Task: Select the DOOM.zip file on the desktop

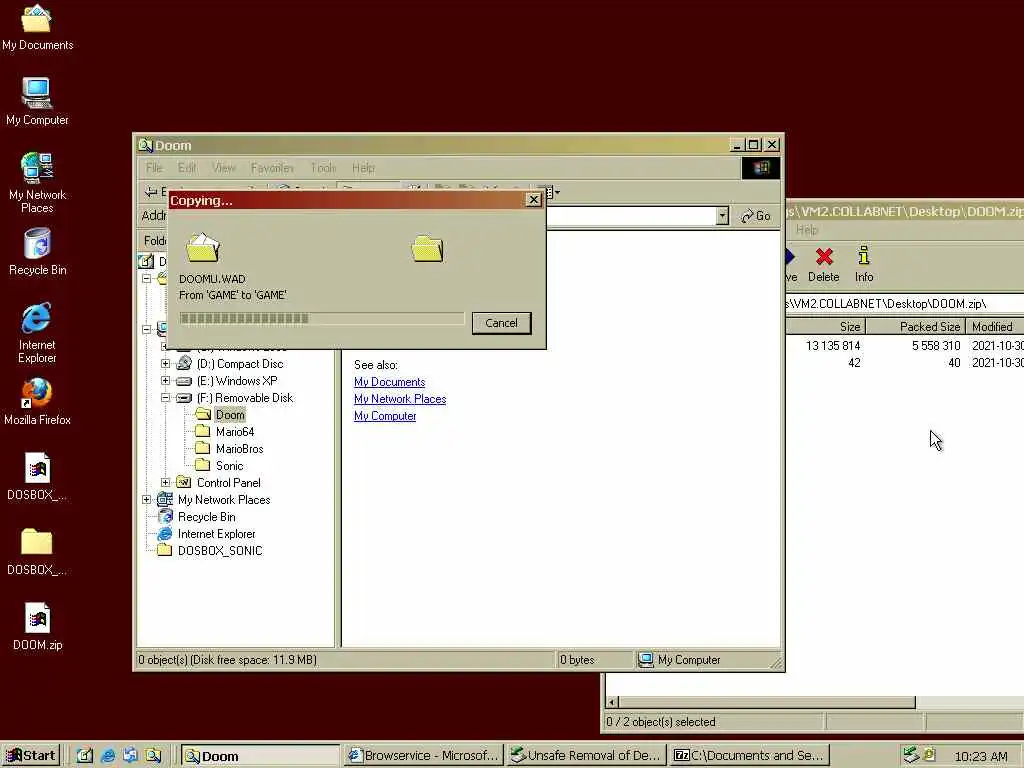Action: 37,627
